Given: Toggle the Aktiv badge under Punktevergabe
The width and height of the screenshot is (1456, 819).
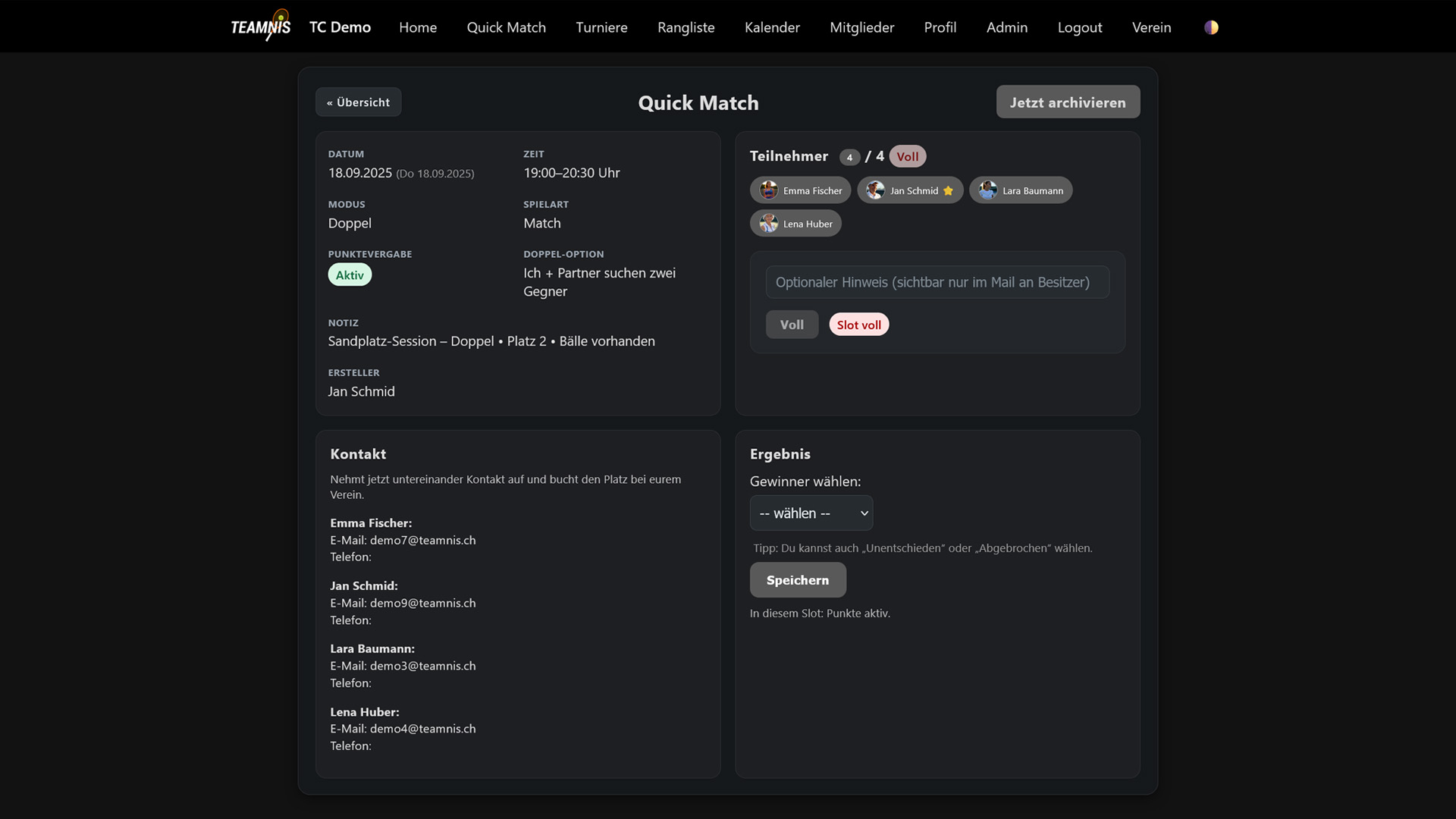Looking at the screenshot, I should coord(350,275).
